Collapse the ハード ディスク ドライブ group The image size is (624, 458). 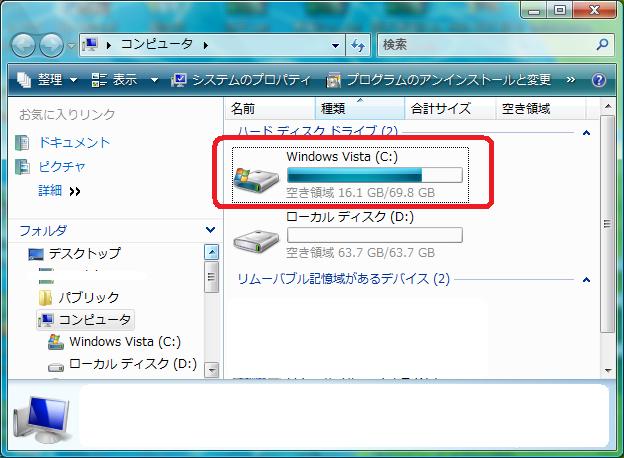586,133
